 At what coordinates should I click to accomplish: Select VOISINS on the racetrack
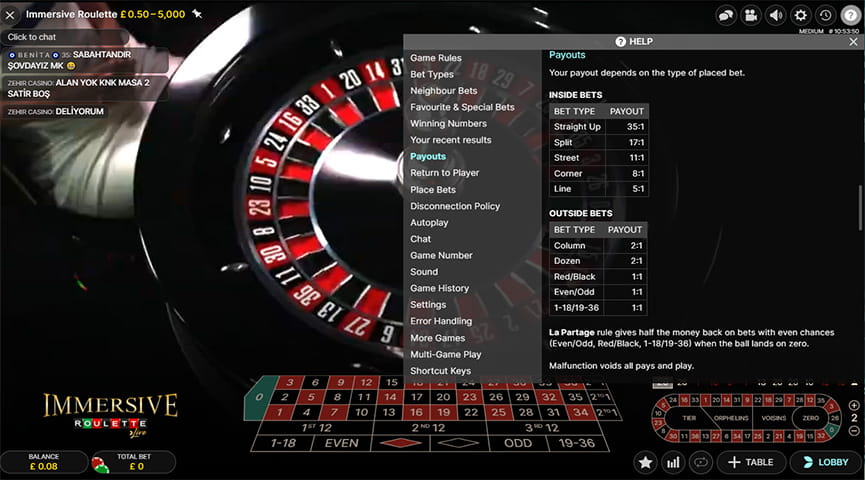pyautogui.click(x=773, y=418)
